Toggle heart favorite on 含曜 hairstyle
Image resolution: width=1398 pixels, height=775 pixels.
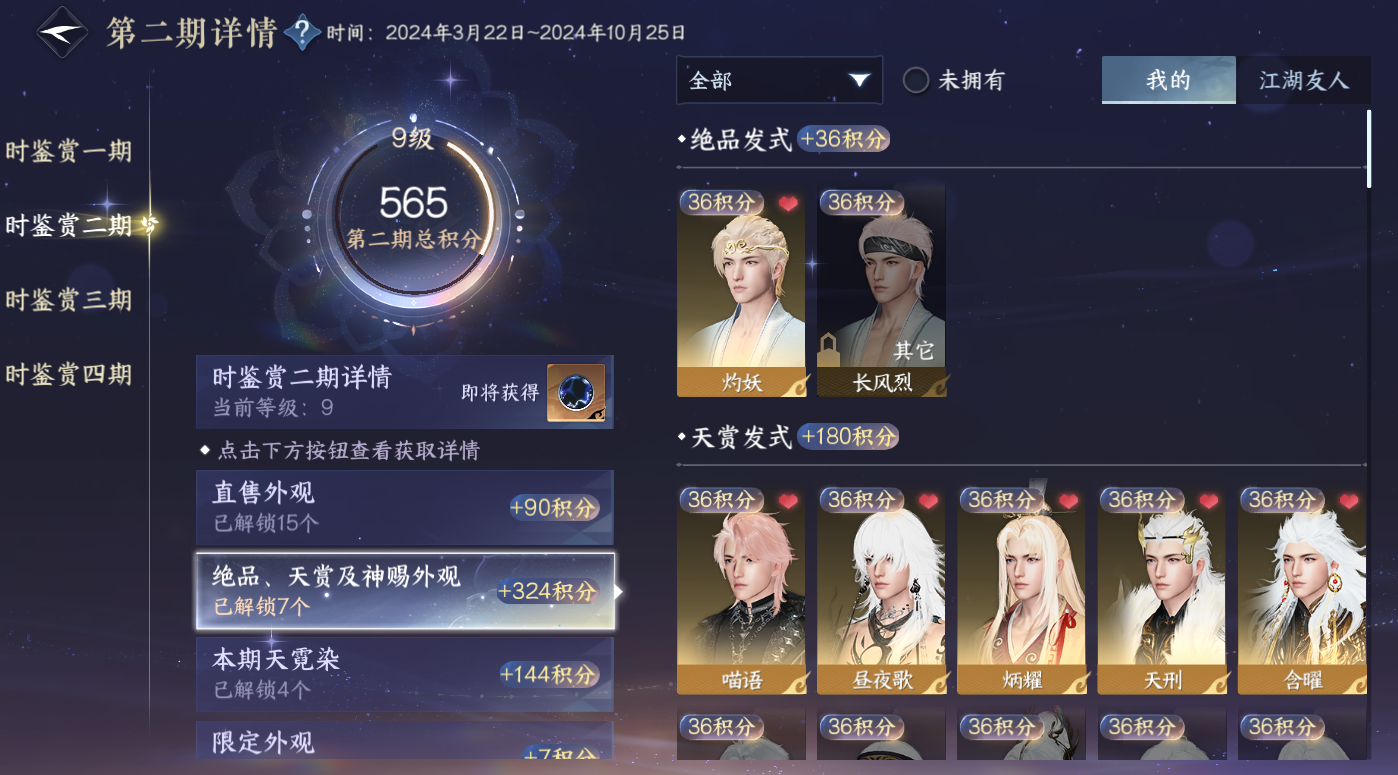pyautogui.click(x=1348, y=501)
